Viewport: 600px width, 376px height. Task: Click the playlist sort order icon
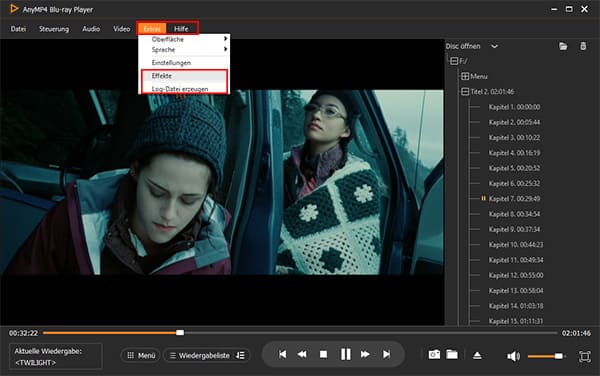point(240,355)
